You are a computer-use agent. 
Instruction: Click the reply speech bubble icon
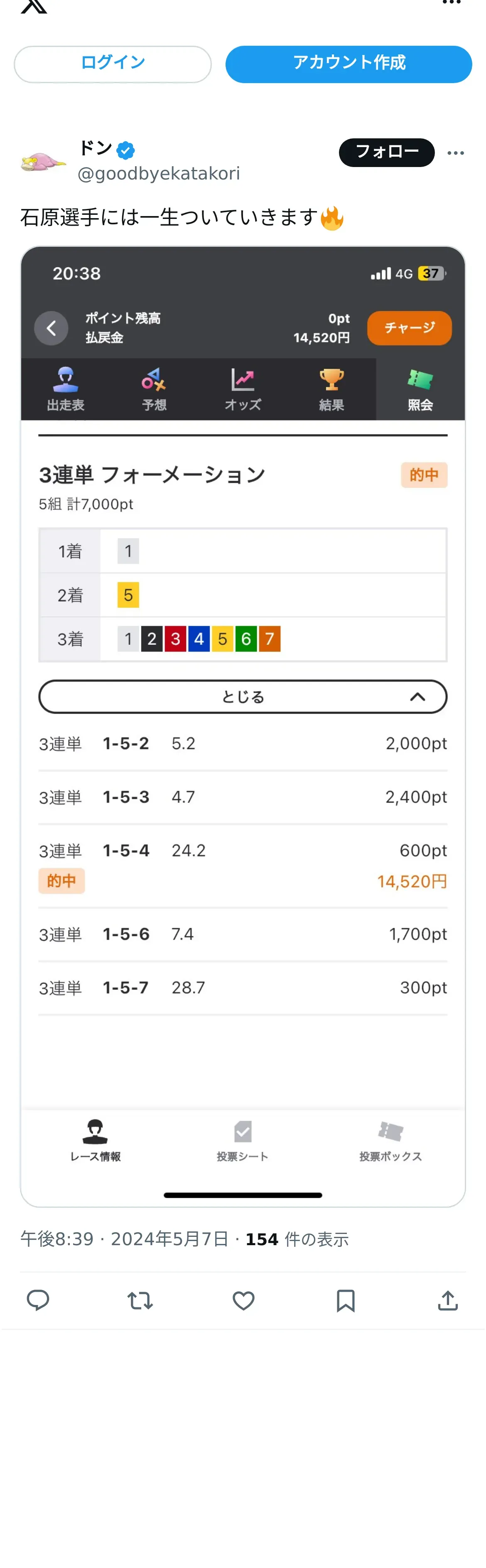38,1300
